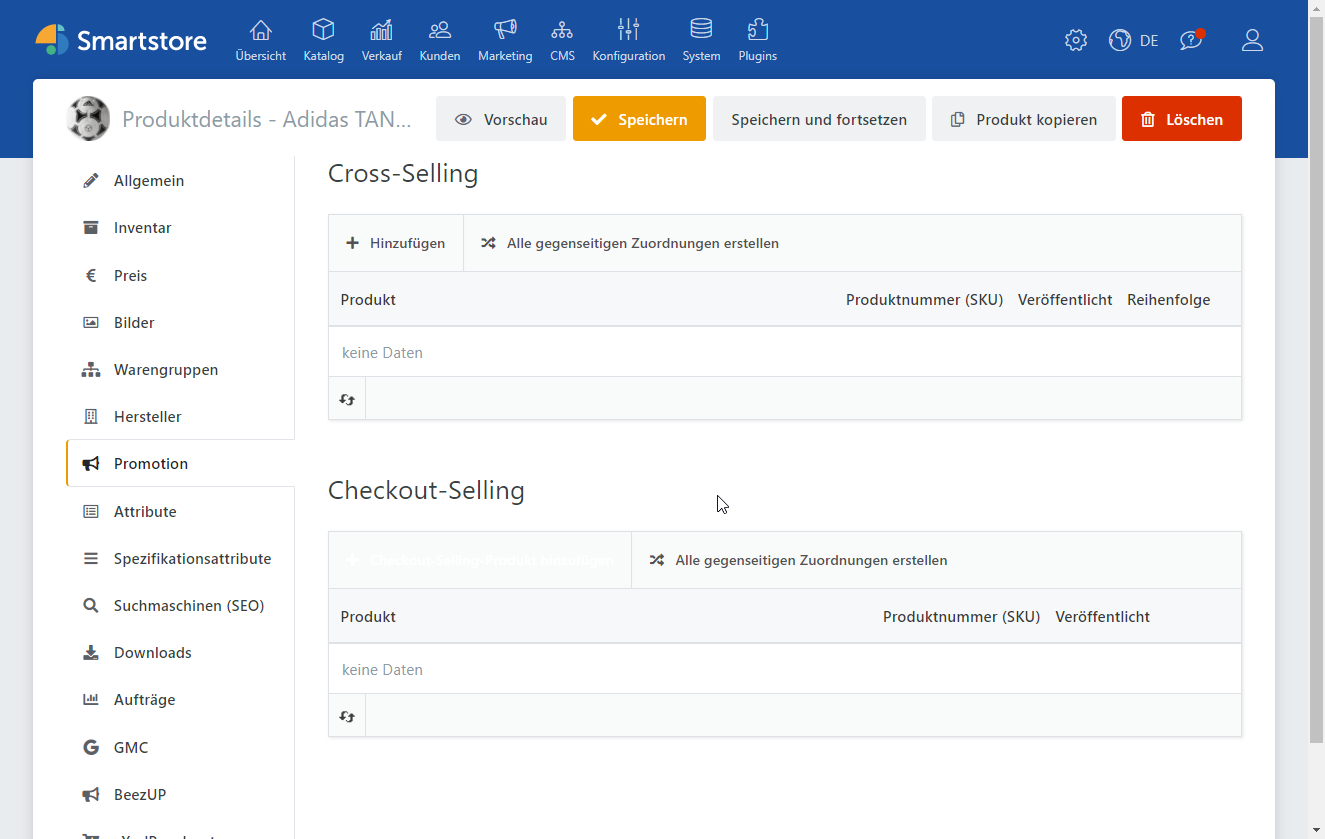Open the Plugins puzzle icon
This screenshot has width=1325, height=839.
pos(757,30)
